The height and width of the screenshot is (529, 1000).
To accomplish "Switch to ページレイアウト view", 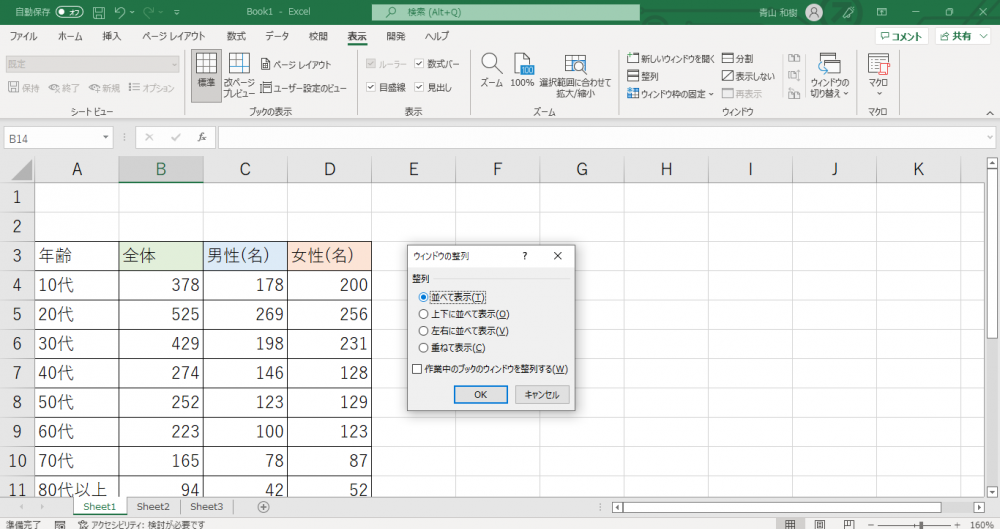I will tap(296, 64).
